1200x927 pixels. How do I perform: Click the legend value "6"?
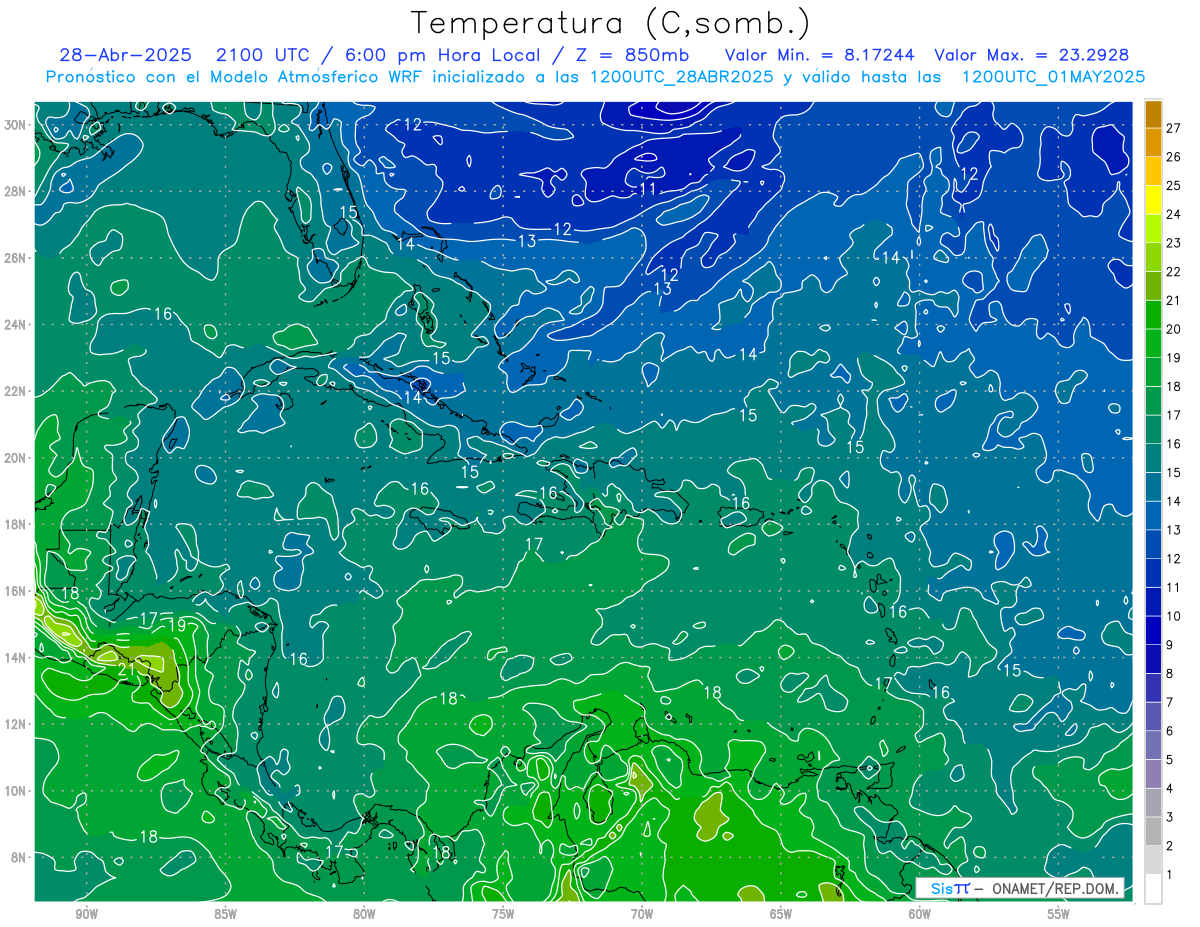pos(1170,731)
